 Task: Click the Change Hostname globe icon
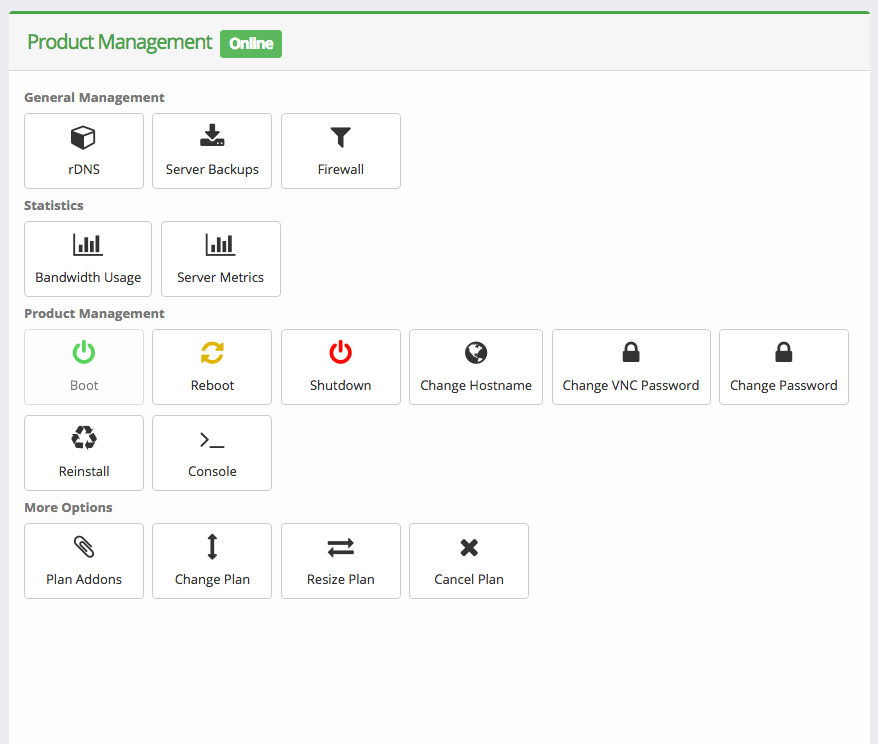476,352
